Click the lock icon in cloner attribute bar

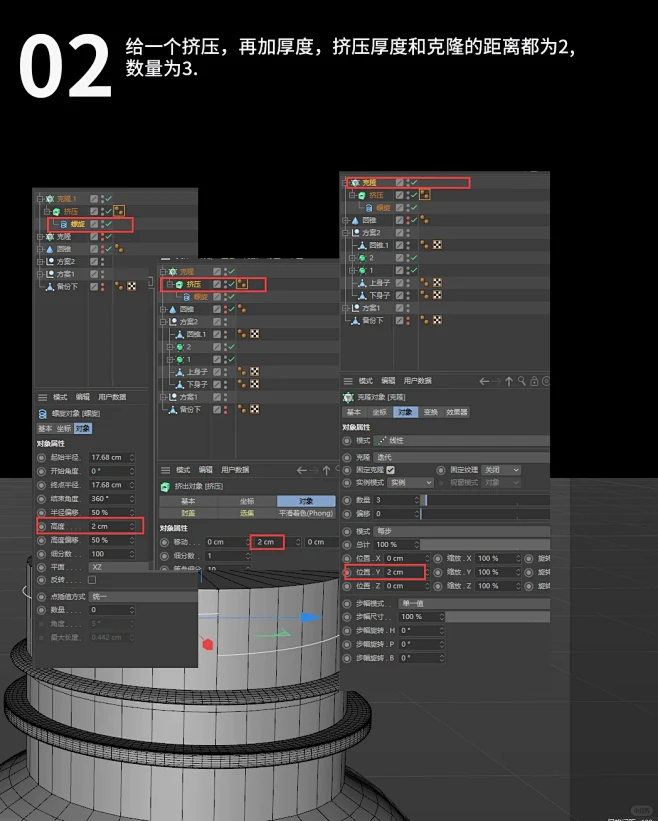click(534, 381)
